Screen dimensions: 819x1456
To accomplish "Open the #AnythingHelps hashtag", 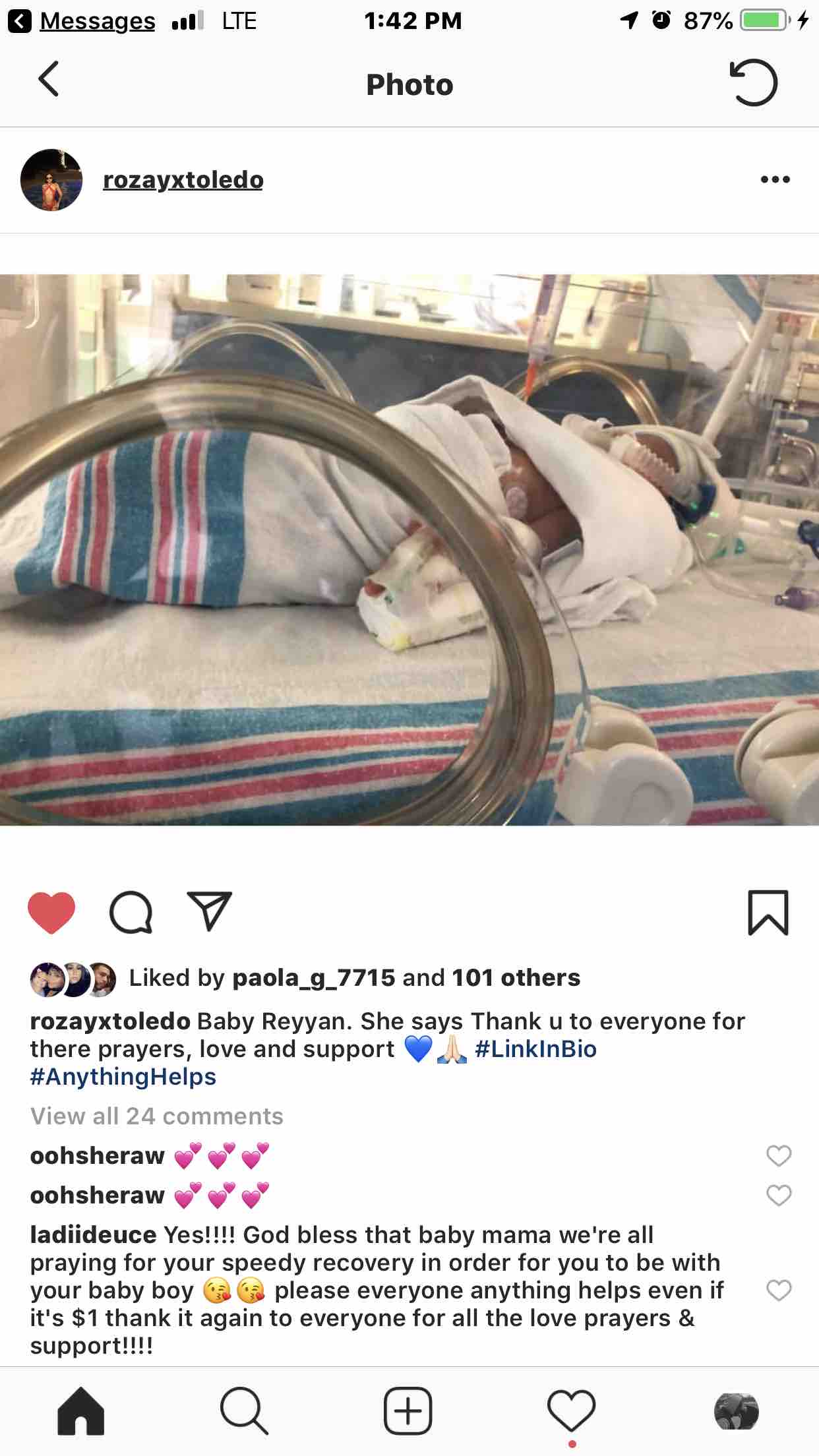I will (123, 1076).
